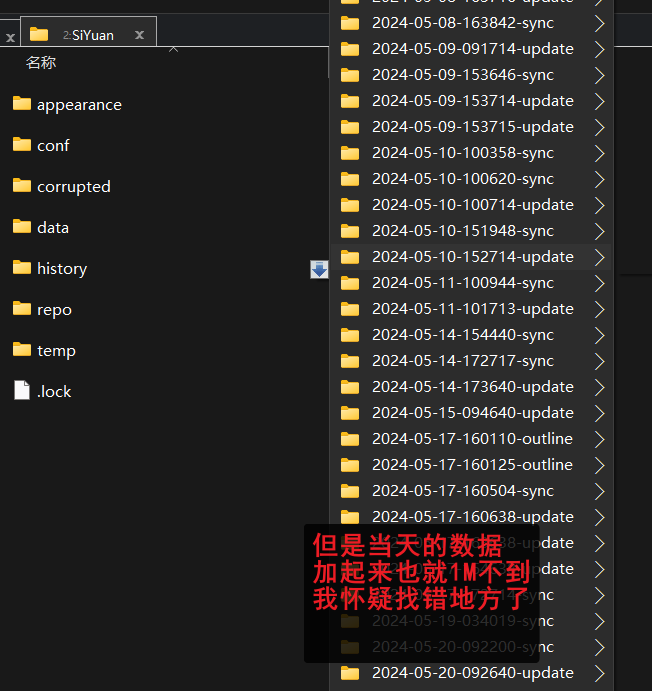Viewport: 652px width, 691px height.
Task: Click folder icon of 2024-05-09-153715-update
Action: (x=350, y=127)
